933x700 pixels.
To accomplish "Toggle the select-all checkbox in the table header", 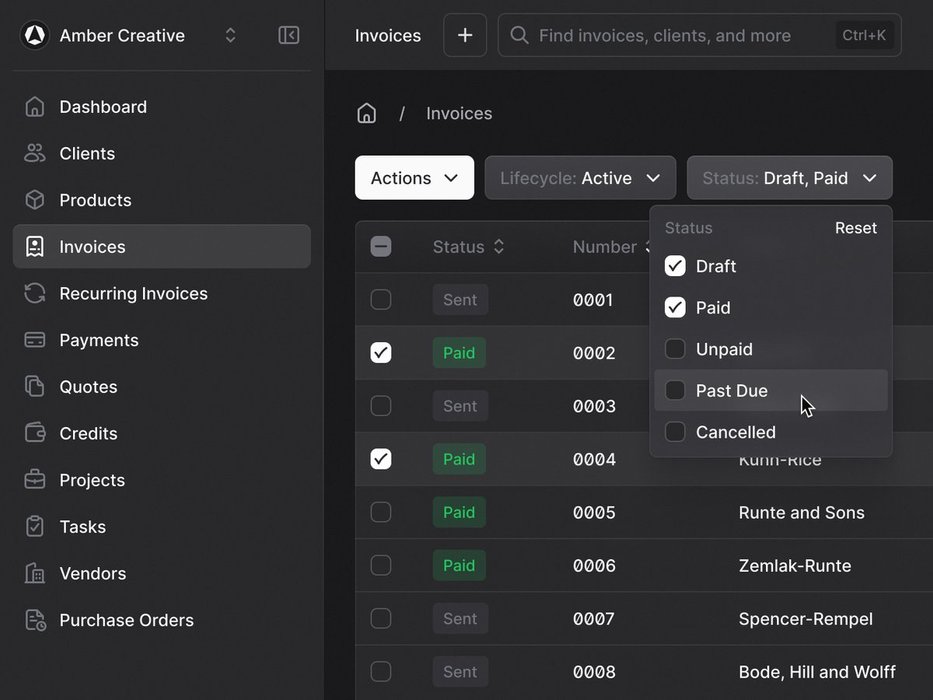I will point(381,246).
